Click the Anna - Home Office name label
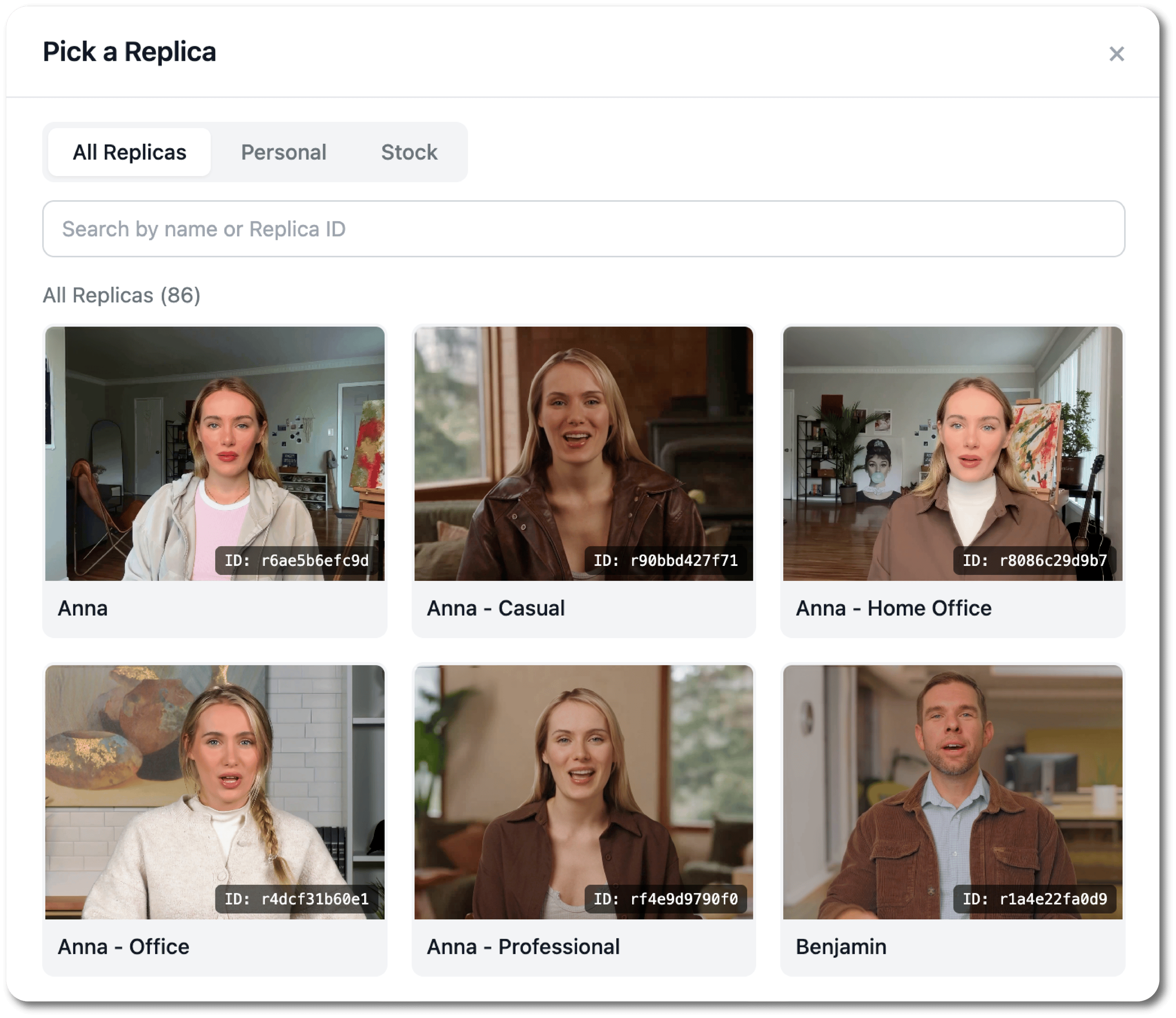The height and width of the screenshot is (1018, 1176). (x=893, y=609)
